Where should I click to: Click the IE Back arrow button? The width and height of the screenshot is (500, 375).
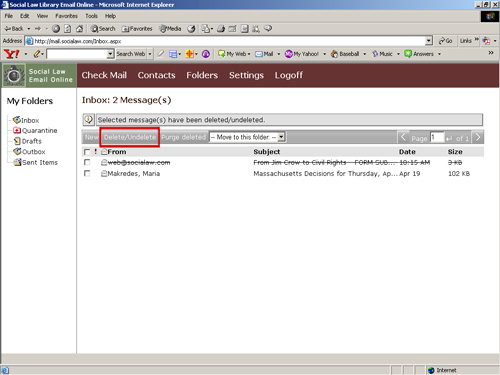pos(14,29)
